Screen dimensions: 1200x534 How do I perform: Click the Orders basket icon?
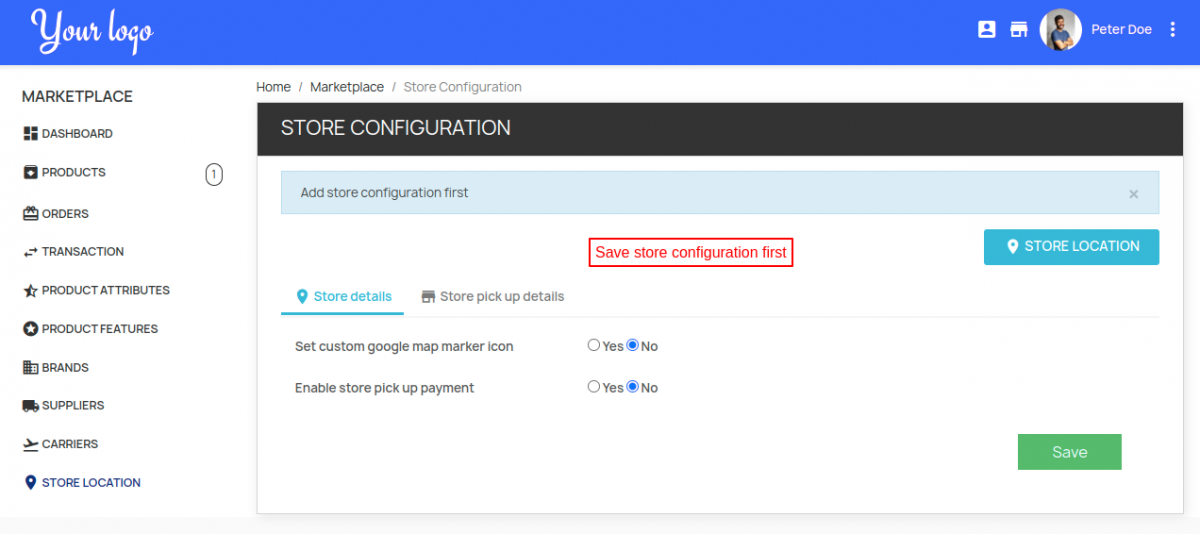click(30, 213)
